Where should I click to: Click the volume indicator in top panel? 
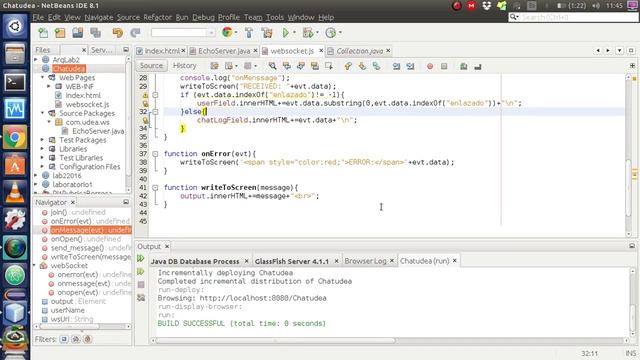click(x=596, y=6)
